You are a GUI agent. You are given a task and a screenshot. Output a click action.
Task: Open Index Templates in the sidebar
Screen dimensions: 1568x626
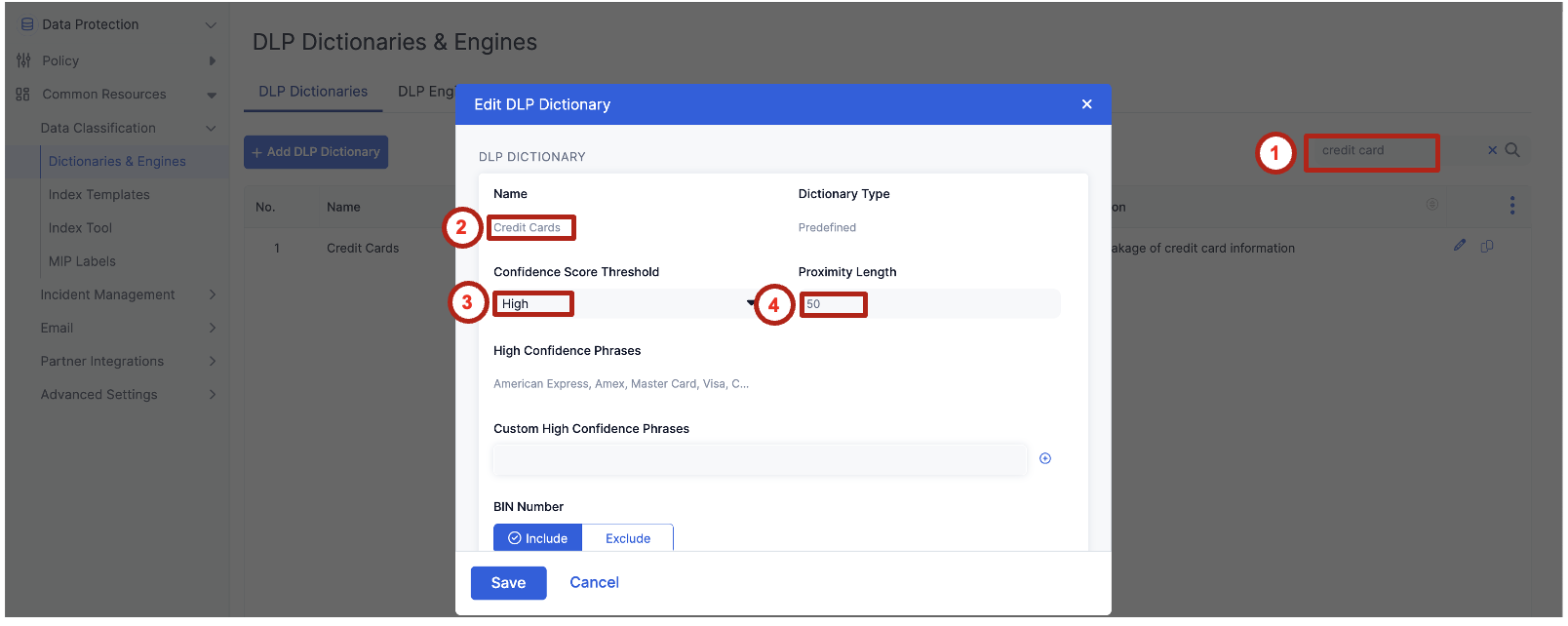99,195
